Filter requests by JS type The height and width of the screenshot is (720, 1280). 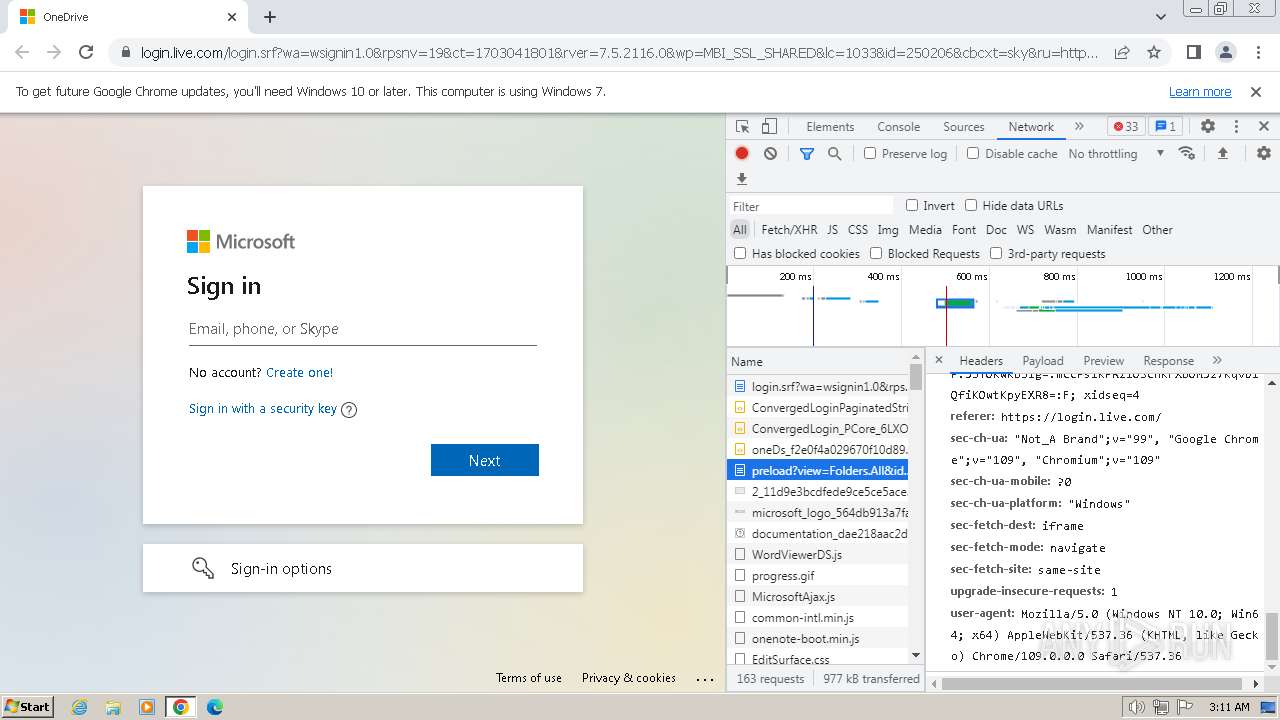pos(832,230)
